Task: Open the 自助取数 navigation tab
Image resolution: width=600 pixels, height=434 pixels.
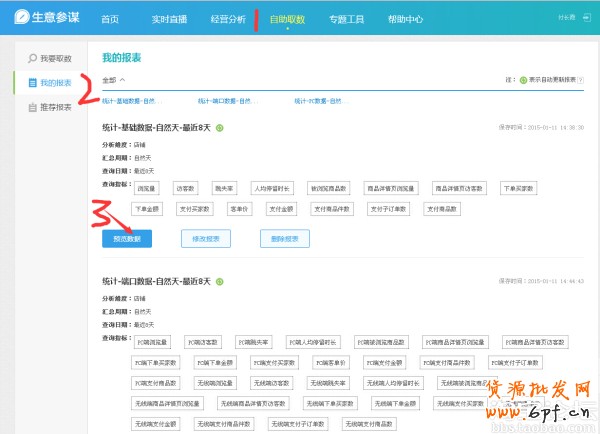Action: [x=286, y=19]
